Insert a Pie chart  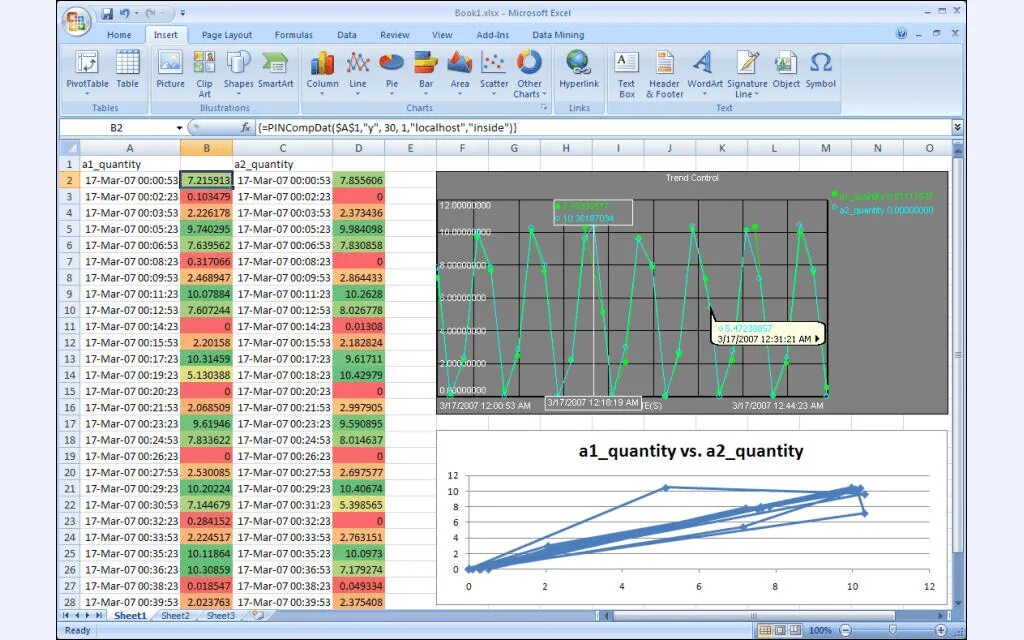point(392,73)
